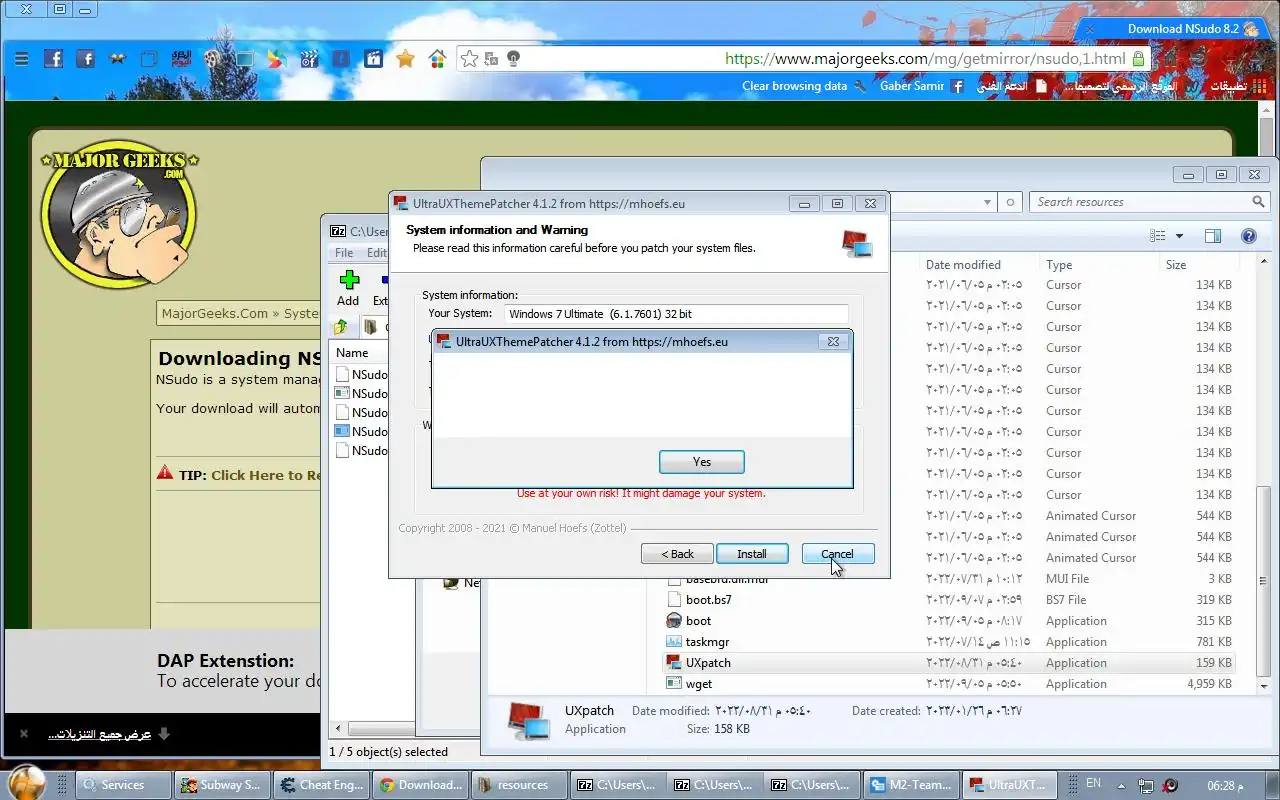Click the show all downloads link عرض جميع التنزيلات
Image resolution: width=1280 pixels, height=800 pixels.
coord(99,734)
